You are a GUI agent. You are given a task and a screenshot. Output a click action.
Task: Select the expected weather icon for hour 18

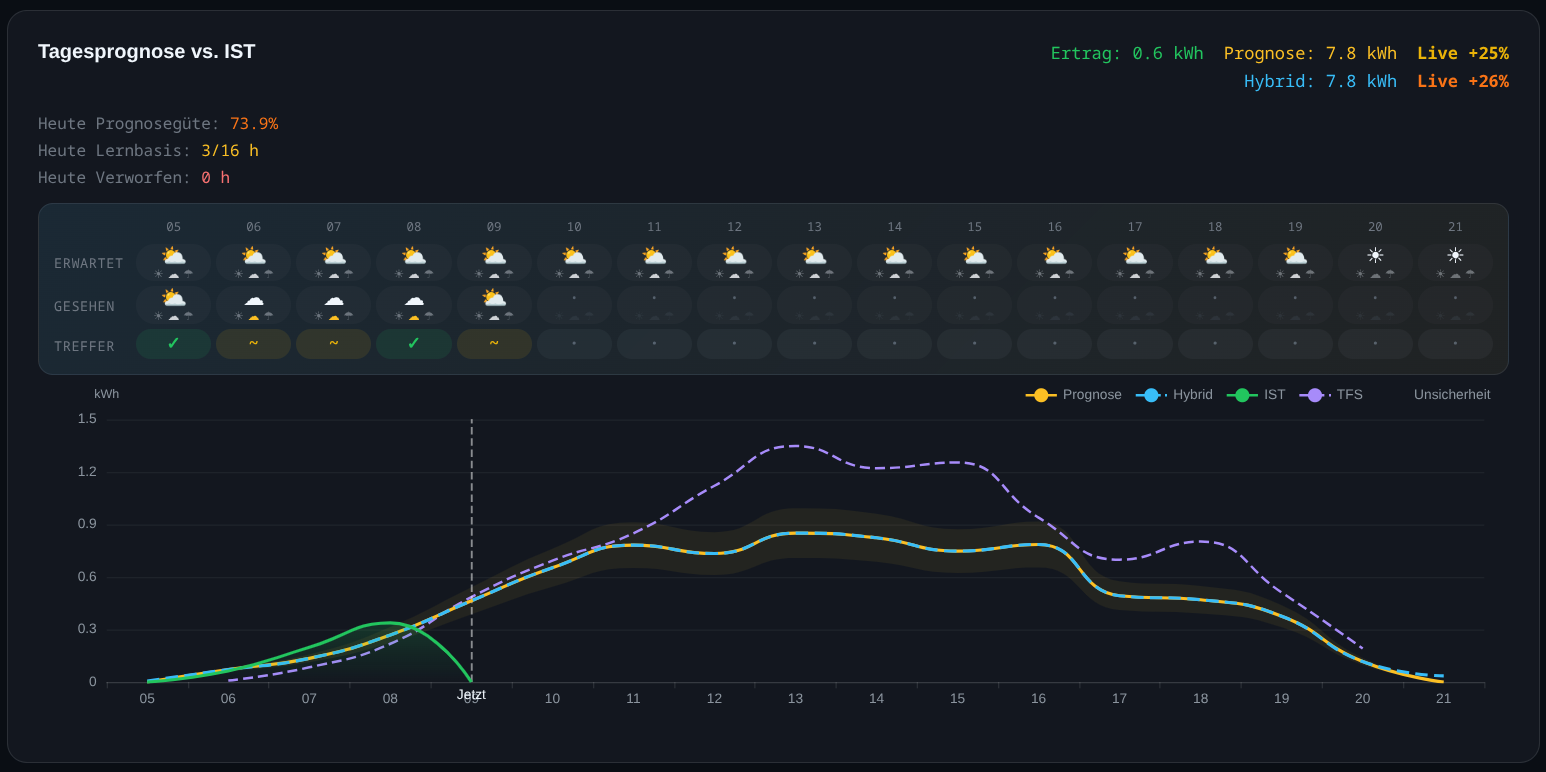[x=1215, y=256]
